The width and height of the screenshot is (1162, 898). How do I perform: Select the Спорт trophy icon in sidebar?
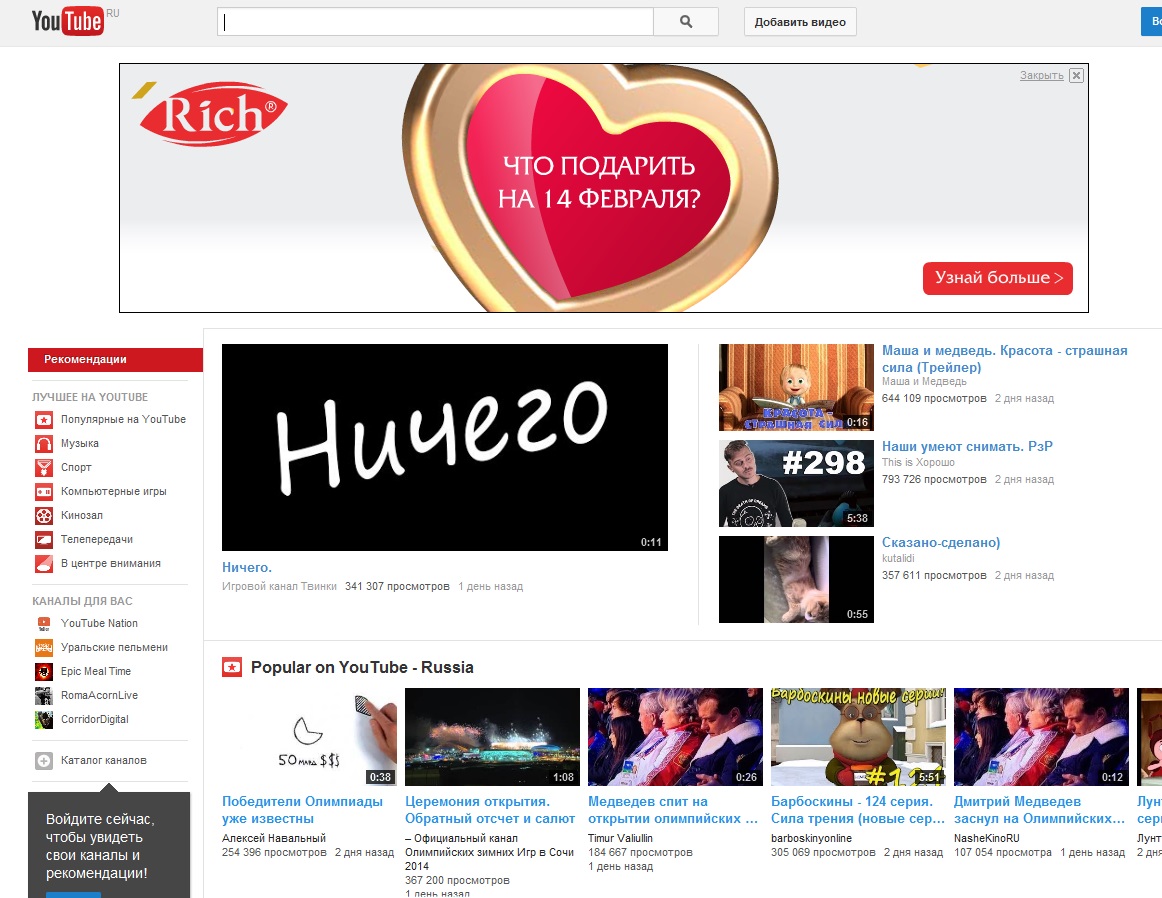point(44,467)
